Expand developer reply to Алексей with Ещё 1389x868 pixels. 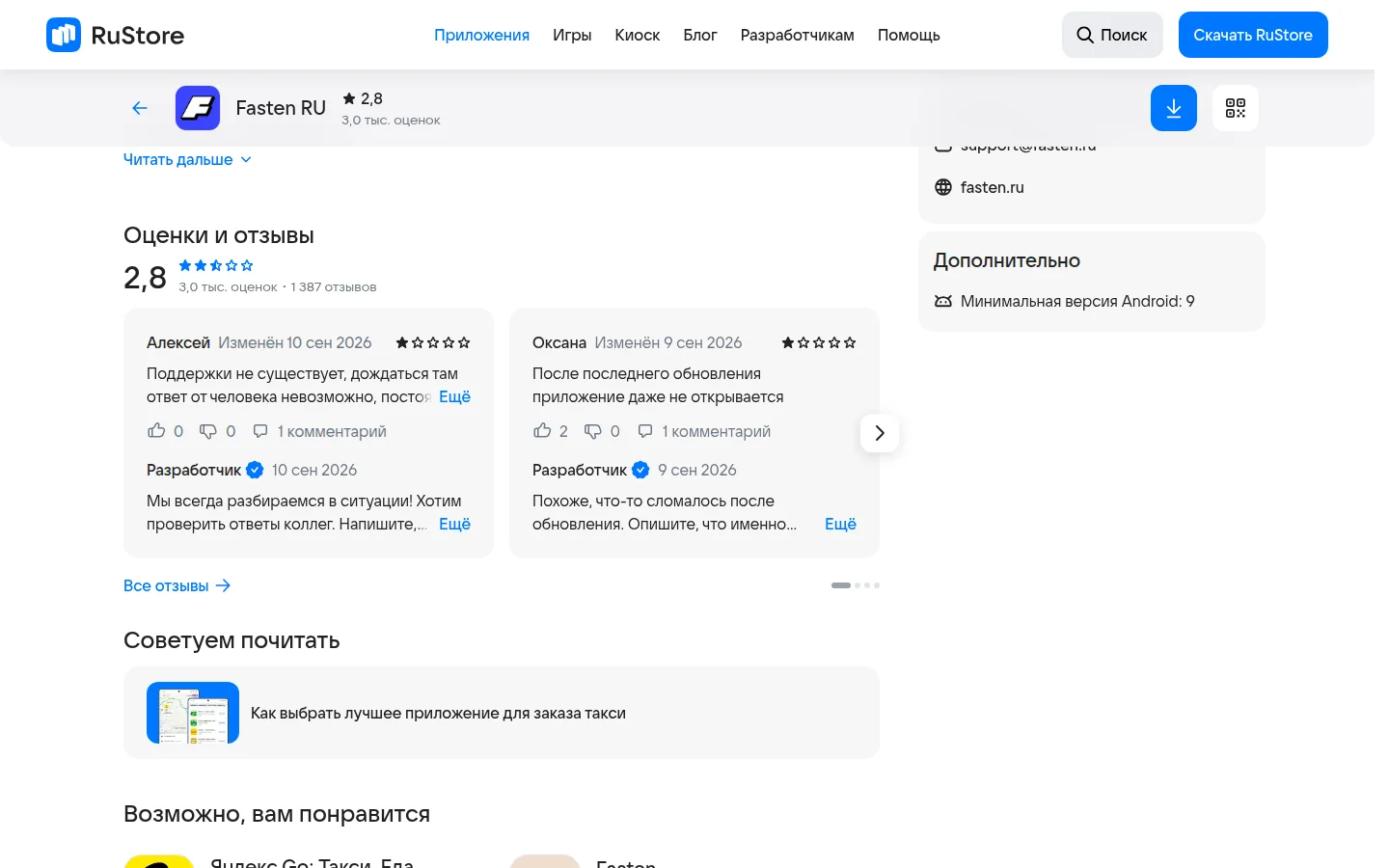point(455,524)
